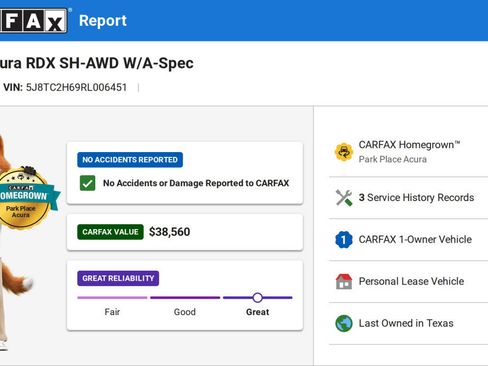Click the CARFAX Homegrown car badge icon
This screenshot has height=366, width=488.
(344, 152)
